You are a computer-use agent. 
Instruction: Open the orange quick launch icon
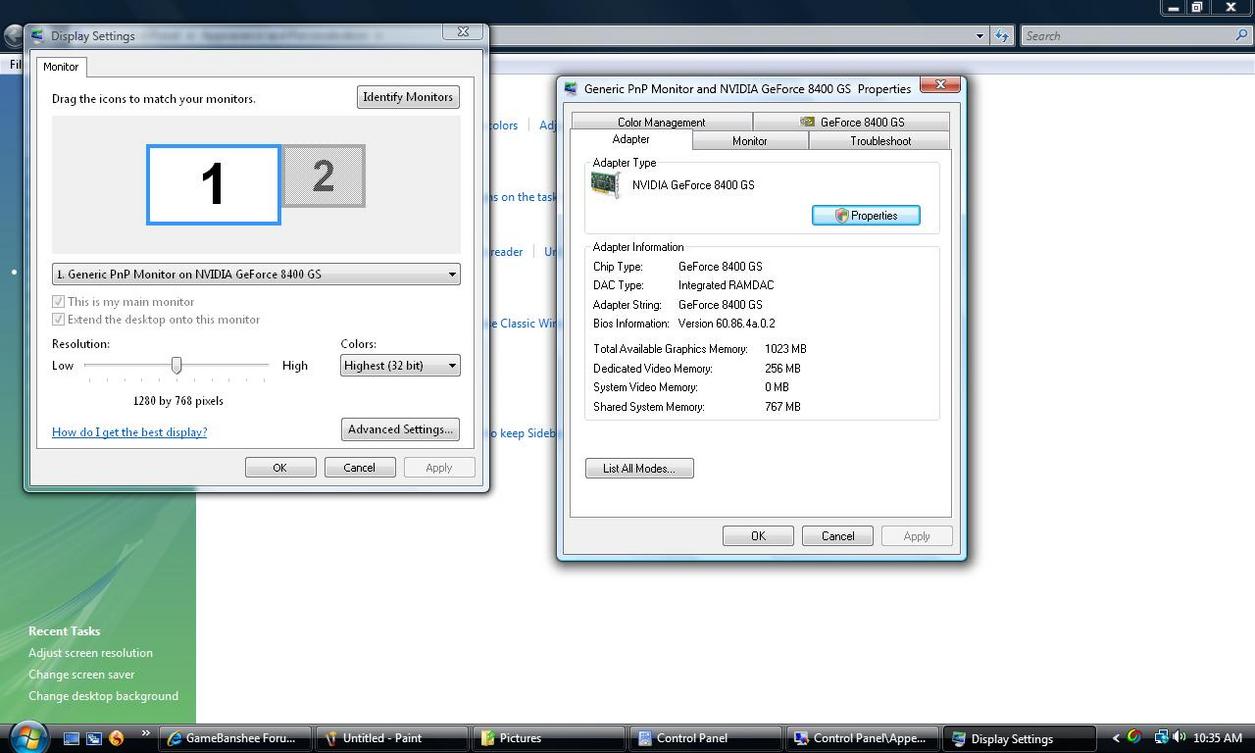tap(117, 739)
